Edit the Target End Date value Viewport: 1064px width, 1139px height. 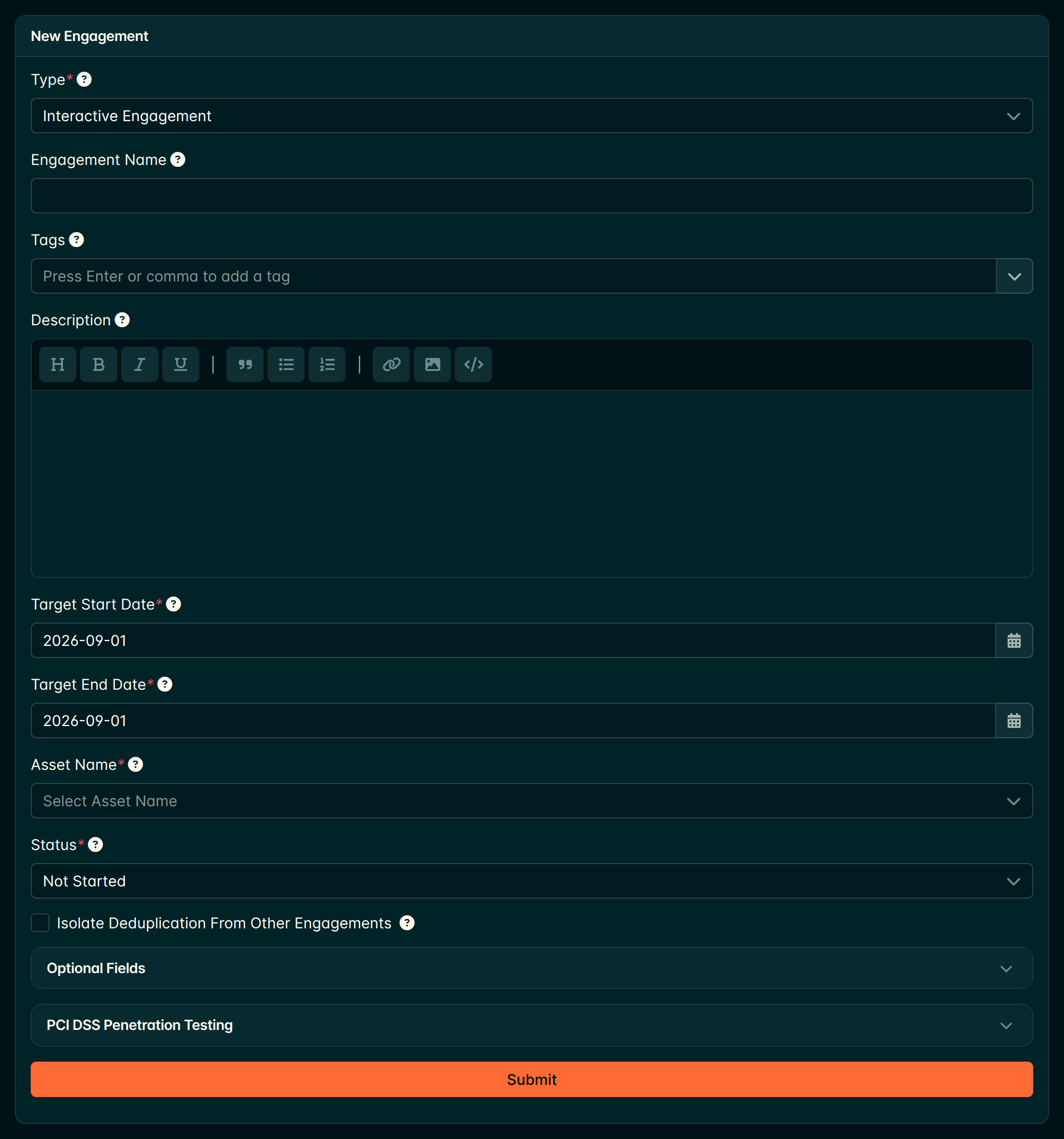pyautogui.click(x=513, y=721)
